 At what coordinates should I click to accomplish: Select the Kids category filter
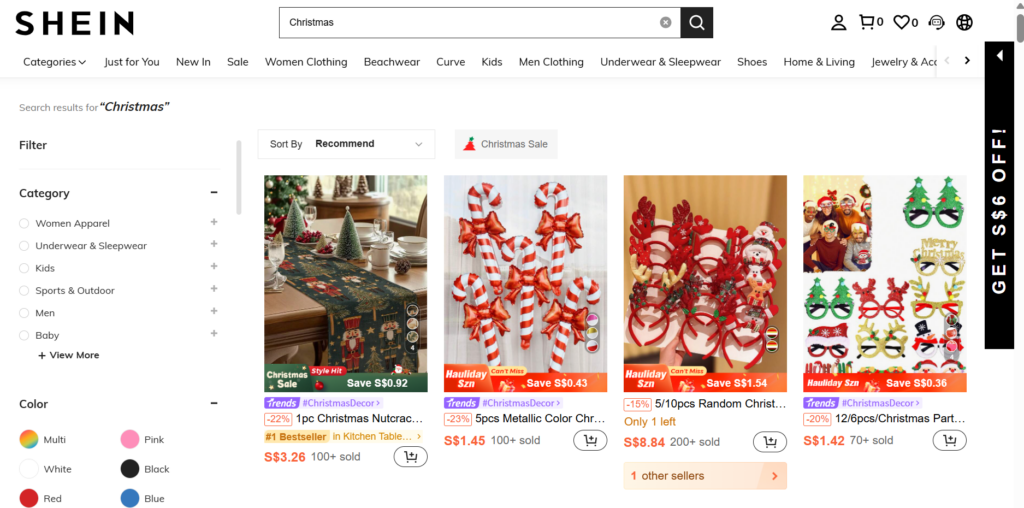tap(24, 268)
